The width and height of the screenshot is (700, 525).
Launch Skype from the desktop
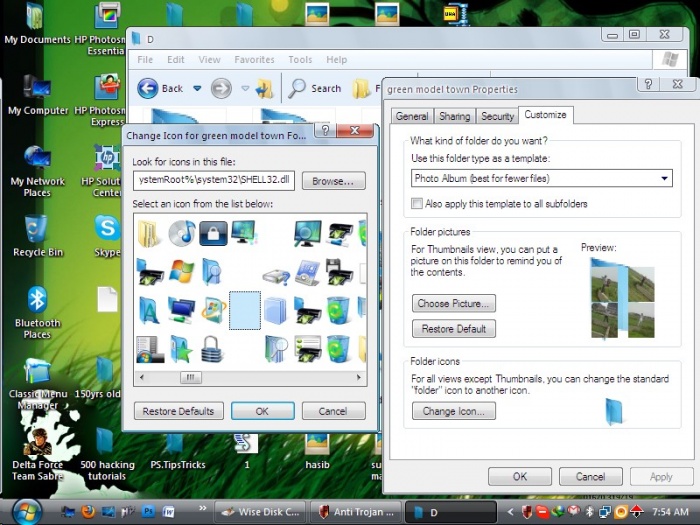pos(107,236)
